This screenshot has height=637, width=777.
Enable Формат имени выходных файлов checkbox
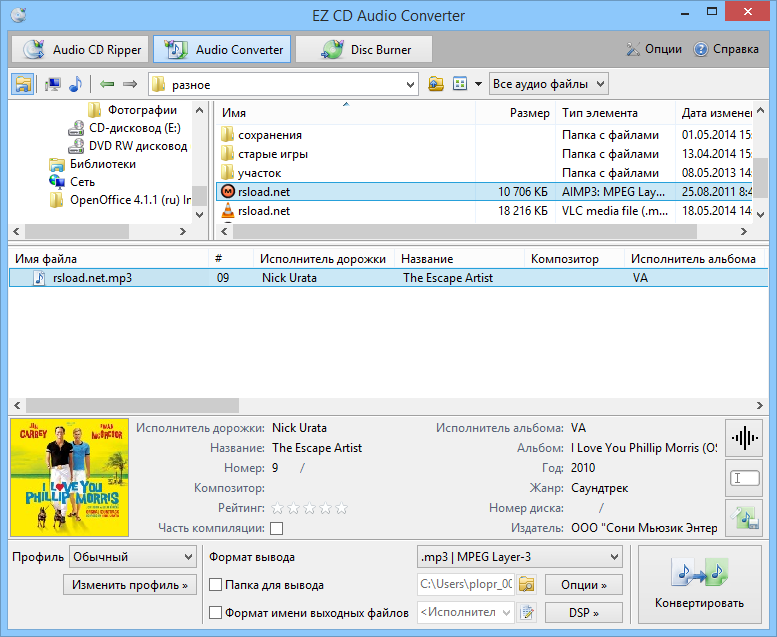pos(216,613)
